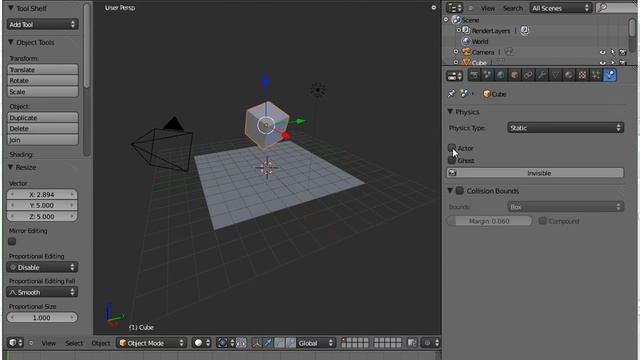Open the Particles properties tab

pyautogui.click(x=596, y=75)
